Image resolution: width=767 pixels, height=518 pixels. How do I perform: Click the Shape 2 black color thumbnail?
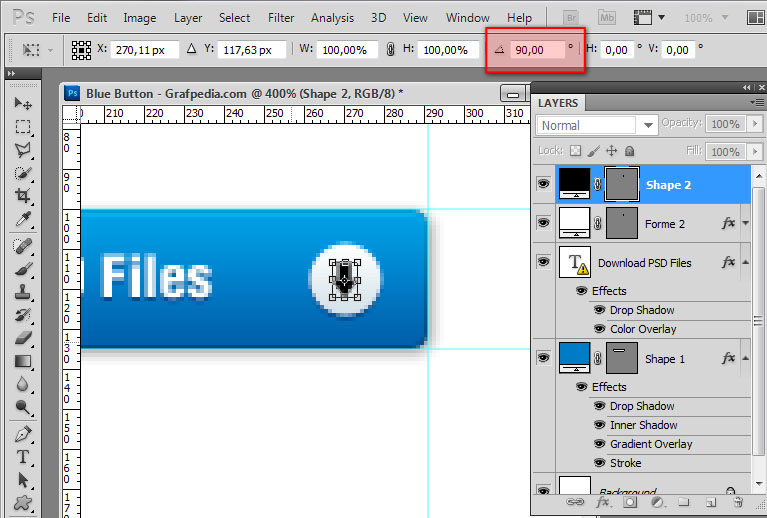pyautogui.click(x=575, y=184)
